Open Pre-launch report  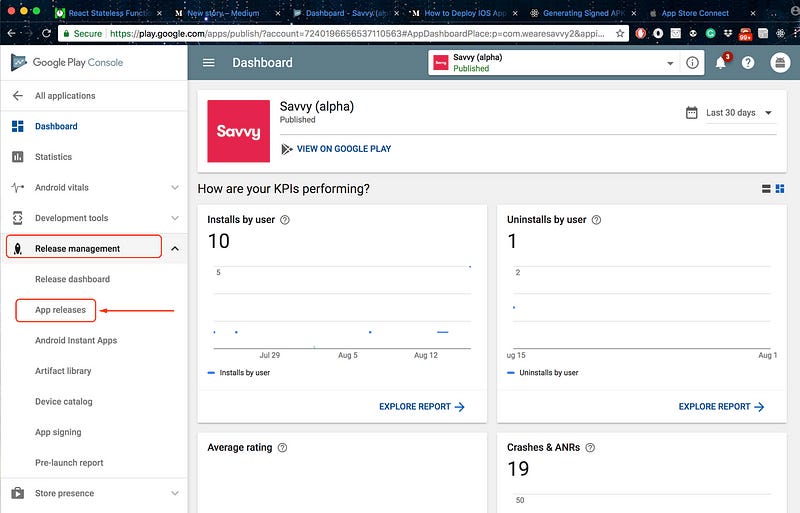pyautogui.click(x=69, y=463)
